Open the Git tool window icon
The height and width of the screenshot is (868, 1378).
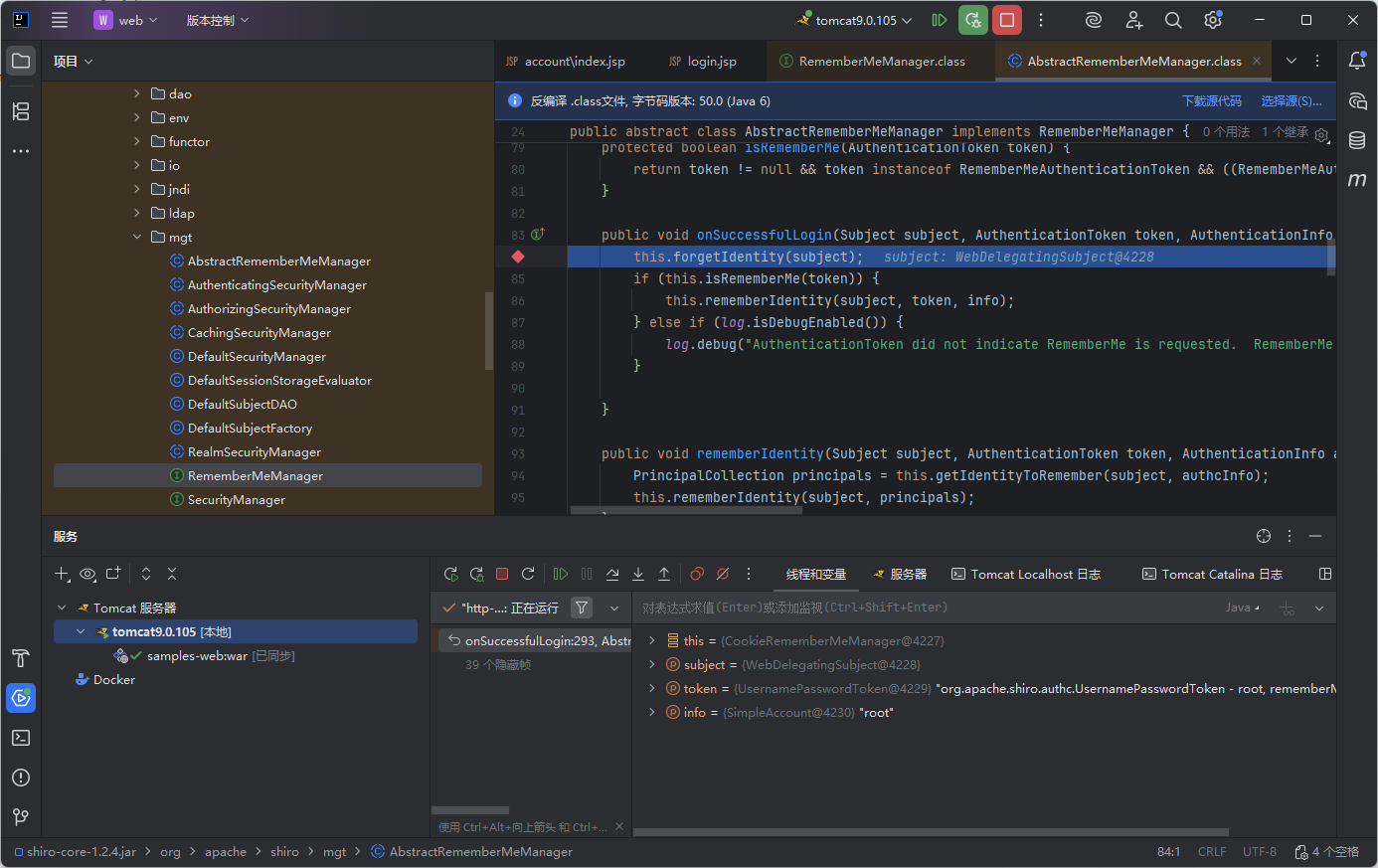[x=21, y=817]
